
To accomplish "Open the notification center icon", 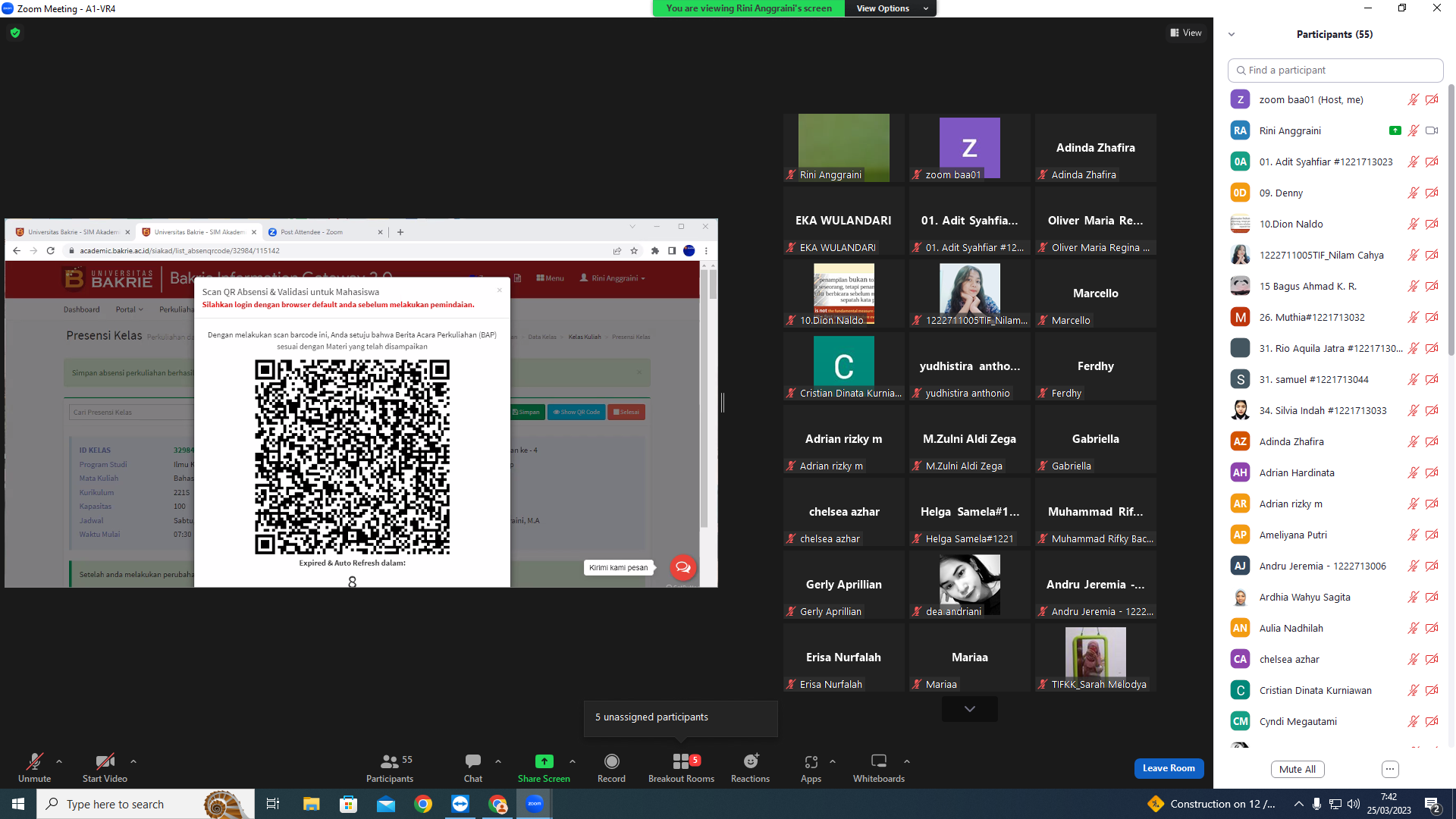I will tap(1433, 805).
